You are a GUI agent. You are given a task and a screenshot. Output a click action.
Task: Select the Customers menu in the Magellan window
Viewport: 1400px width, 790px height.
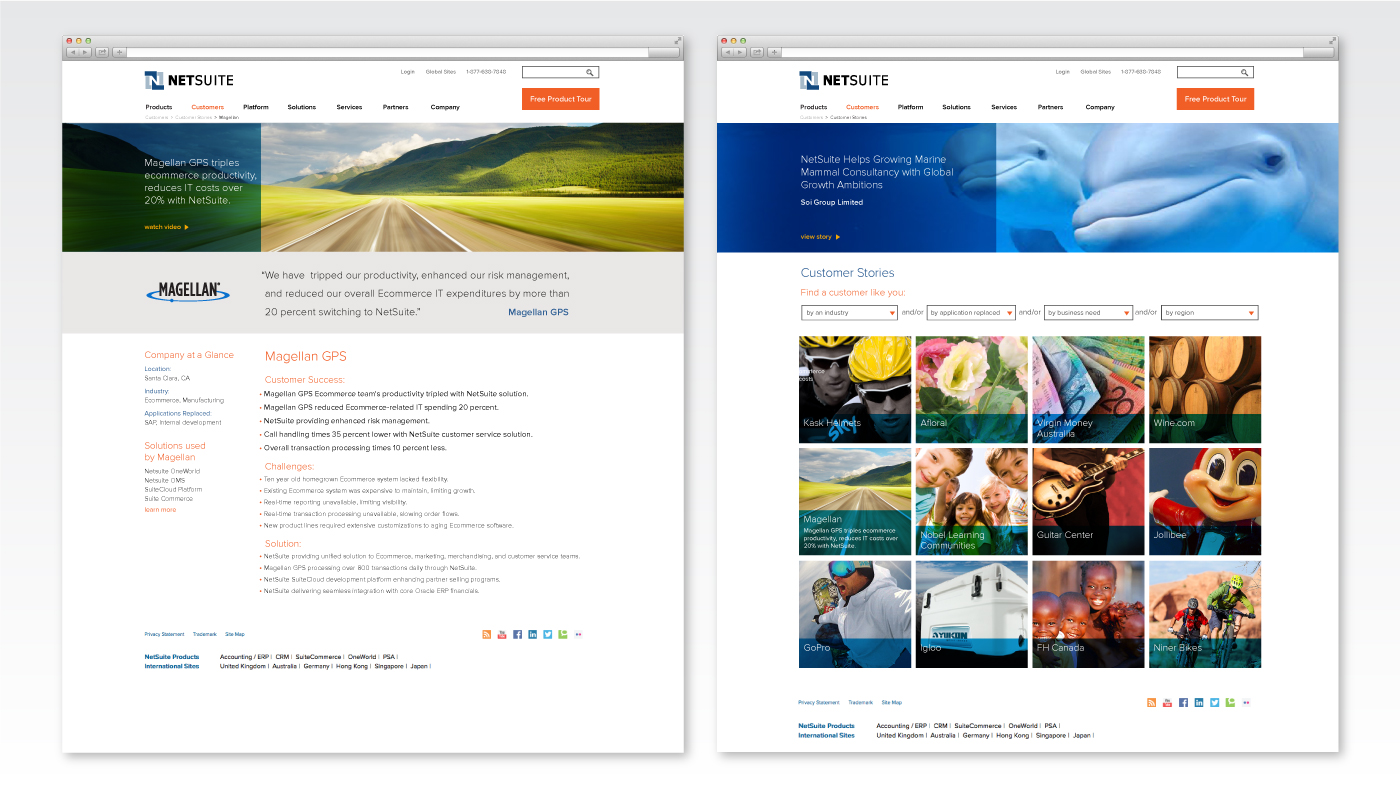click(x=208, y=107)
